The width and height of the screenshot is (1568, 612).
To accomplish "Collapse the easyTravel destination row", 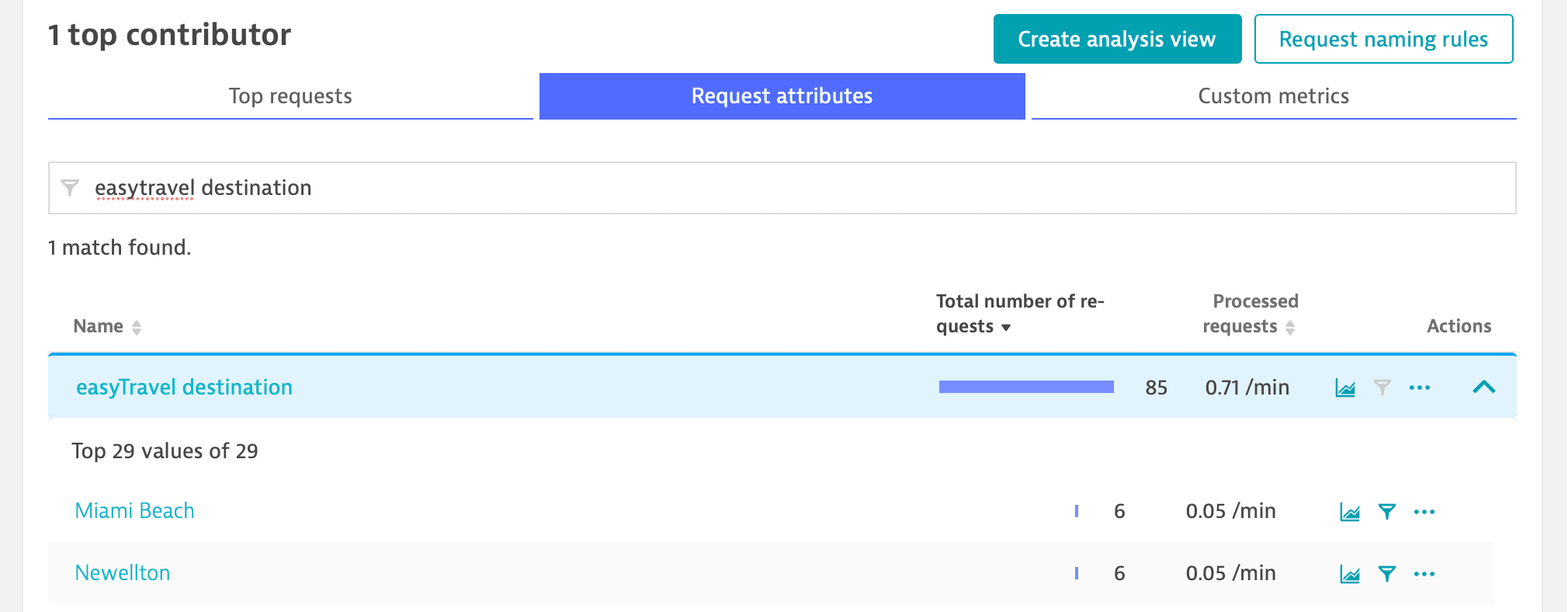I will (x=1483, y=387).
